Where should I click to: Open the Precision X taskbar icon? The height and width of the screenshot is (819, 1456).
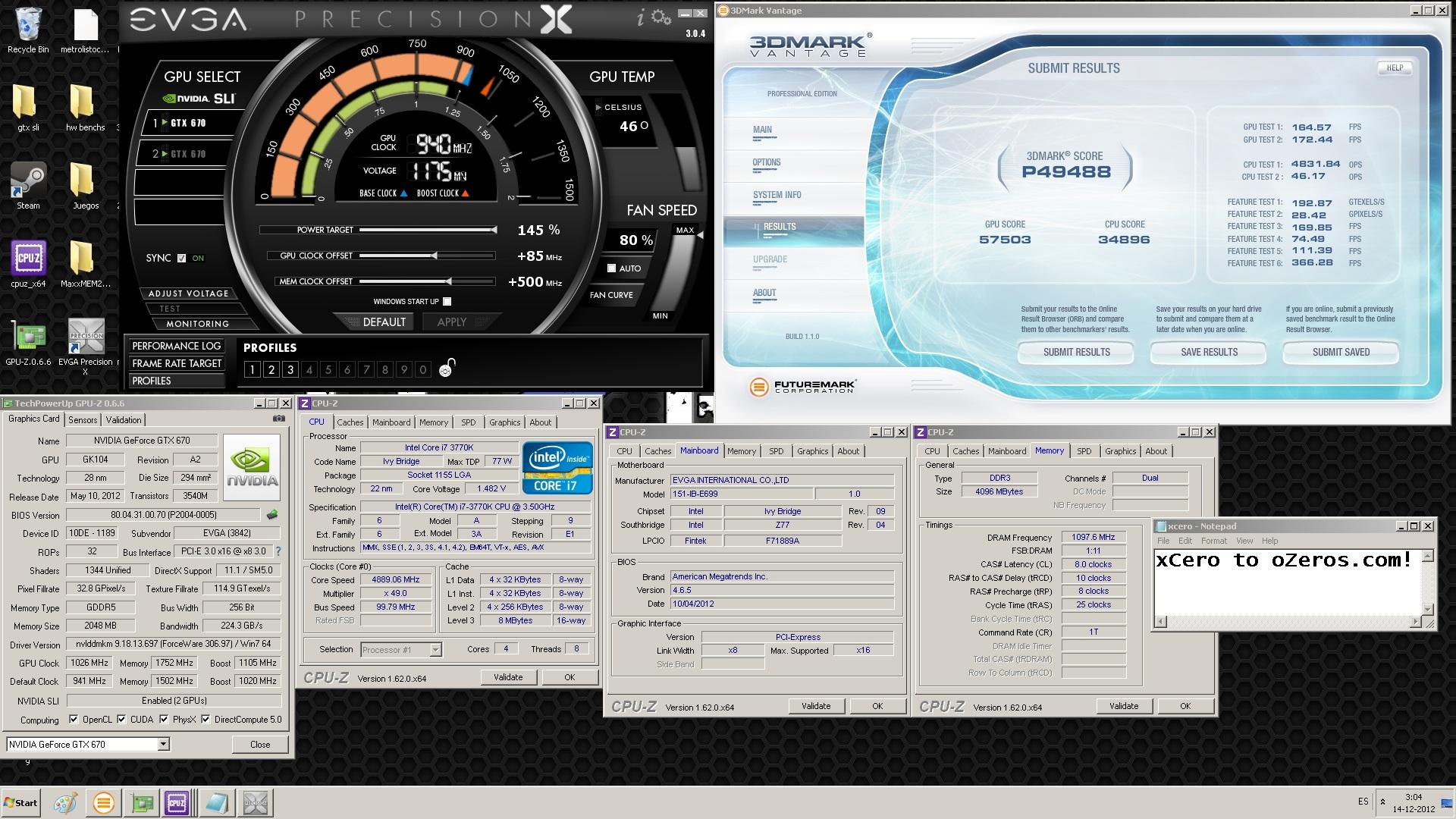(256, 802)
